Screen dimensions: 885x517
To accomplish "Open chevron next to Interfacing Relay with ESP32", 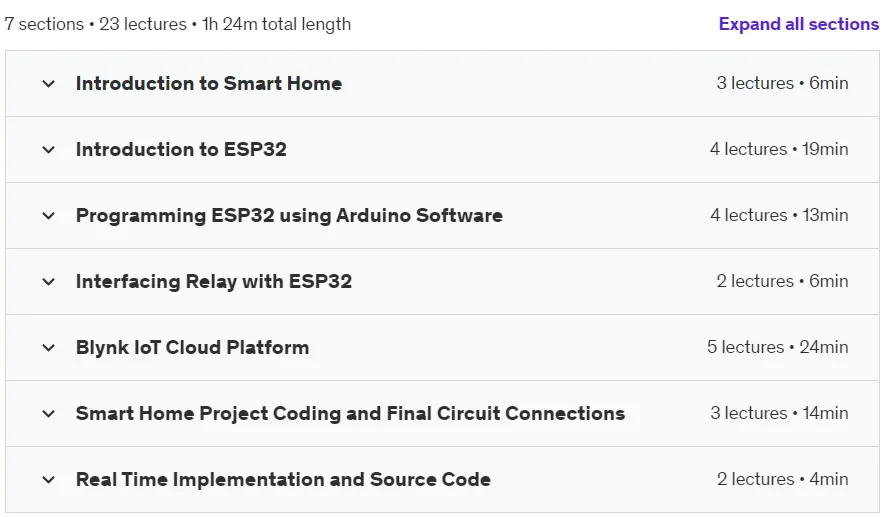I will tap(49, 282).
